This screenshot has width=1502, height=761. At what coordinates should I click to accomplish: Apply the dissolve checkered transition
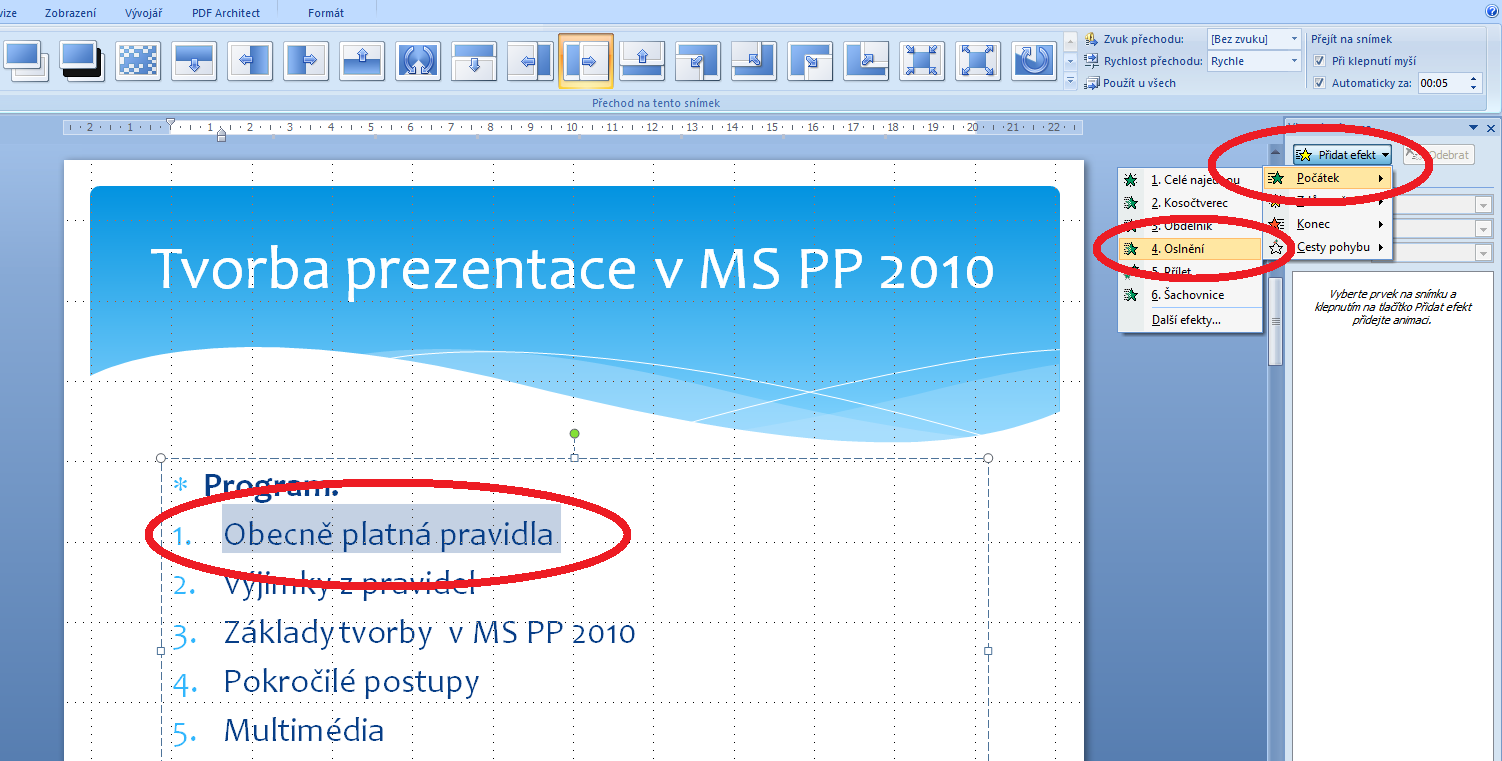coord(138,59)
